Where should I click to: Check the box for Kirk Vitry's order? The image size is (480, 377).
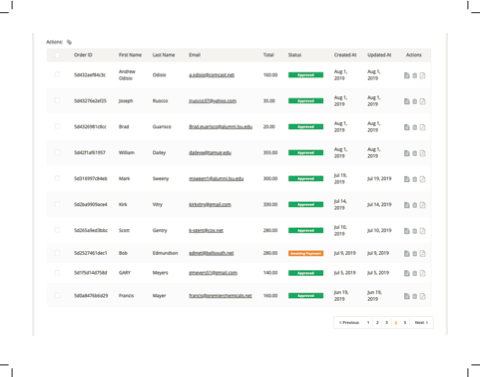57,204
